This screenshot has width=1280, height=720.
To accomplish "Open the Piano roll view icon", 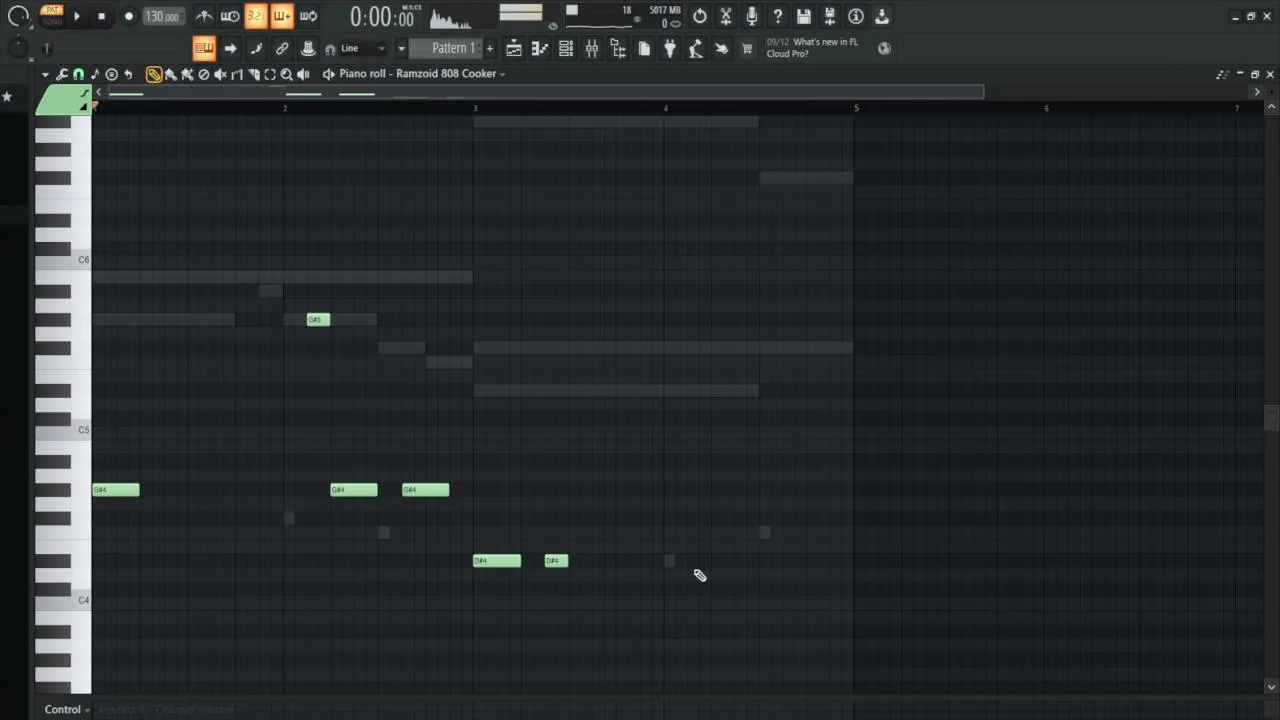I will tap(540, 48).
